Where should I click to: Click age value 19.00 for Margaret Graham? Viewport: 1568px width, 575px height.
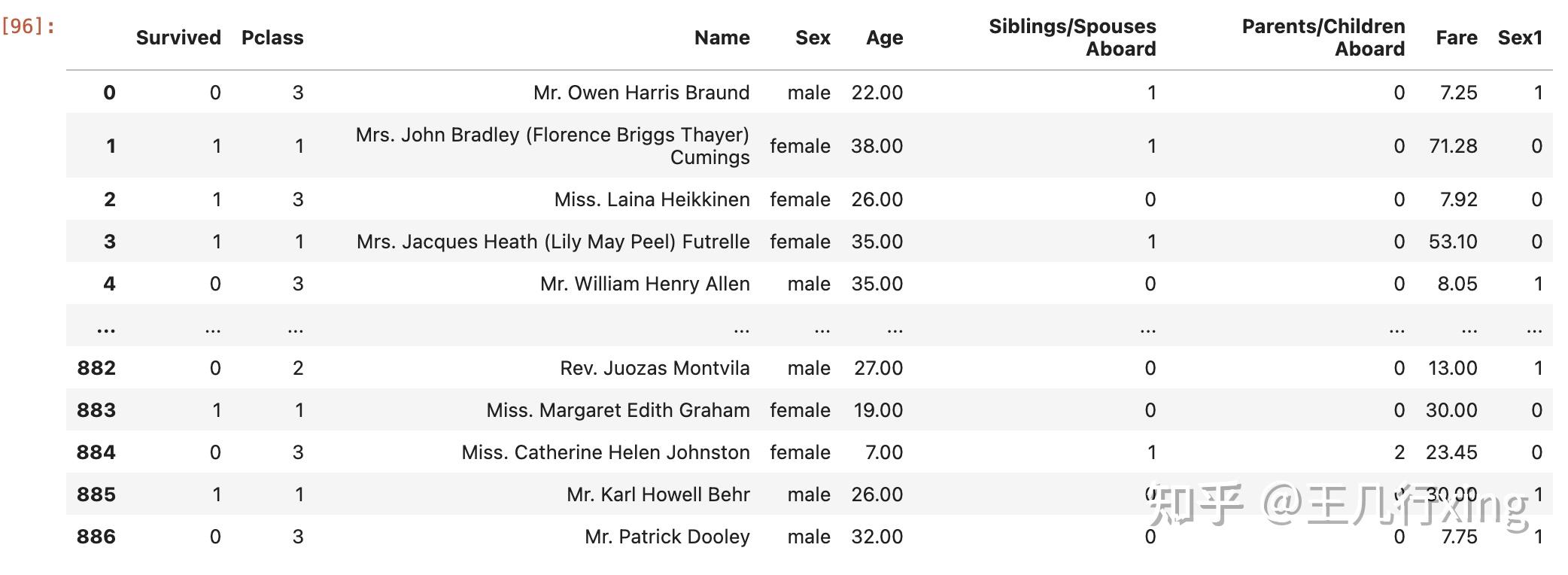[x=877, y=410]
